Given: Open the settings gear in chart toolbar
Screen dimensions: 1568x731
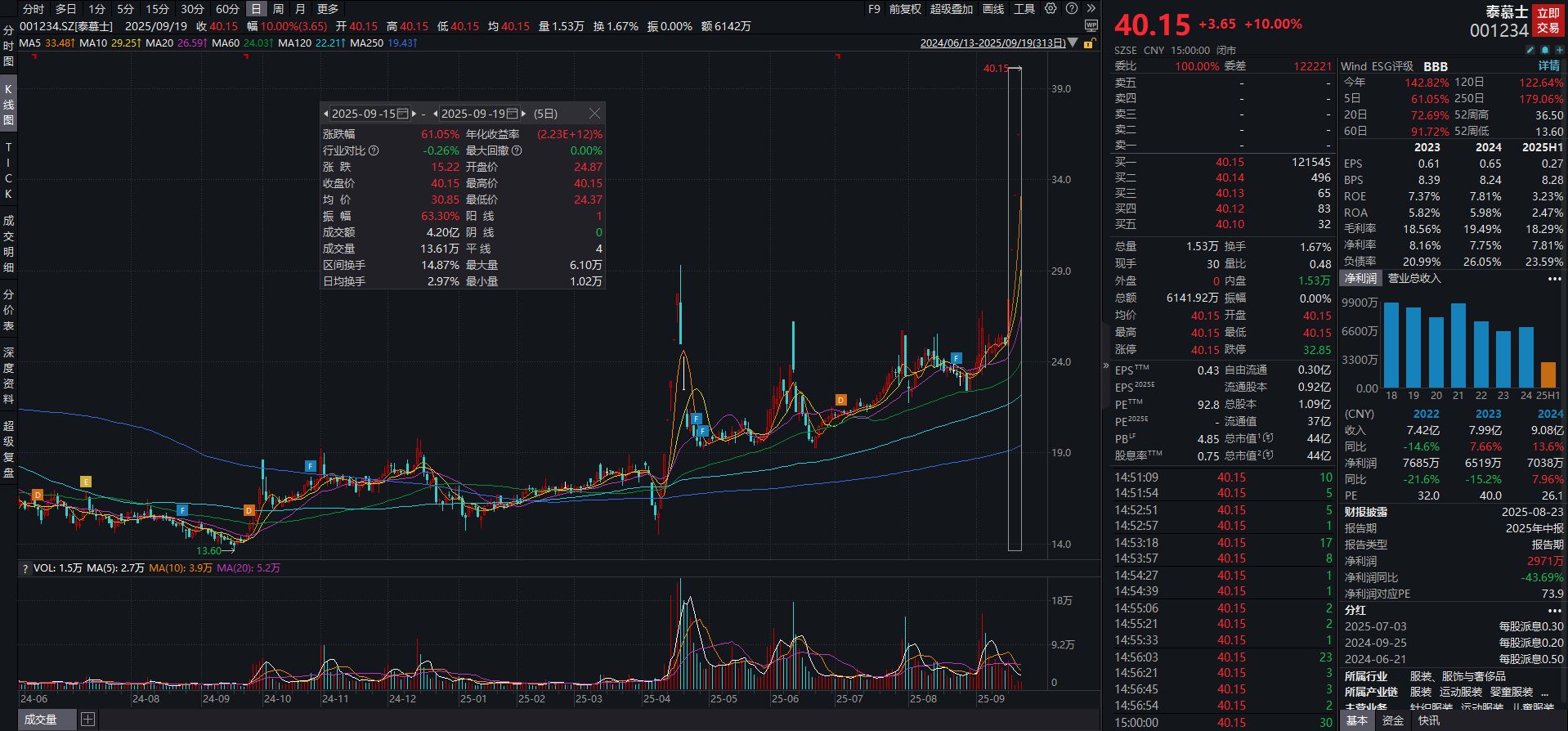Looking at the screenshot, I should pyautogui.click(x=1051, y=9).
